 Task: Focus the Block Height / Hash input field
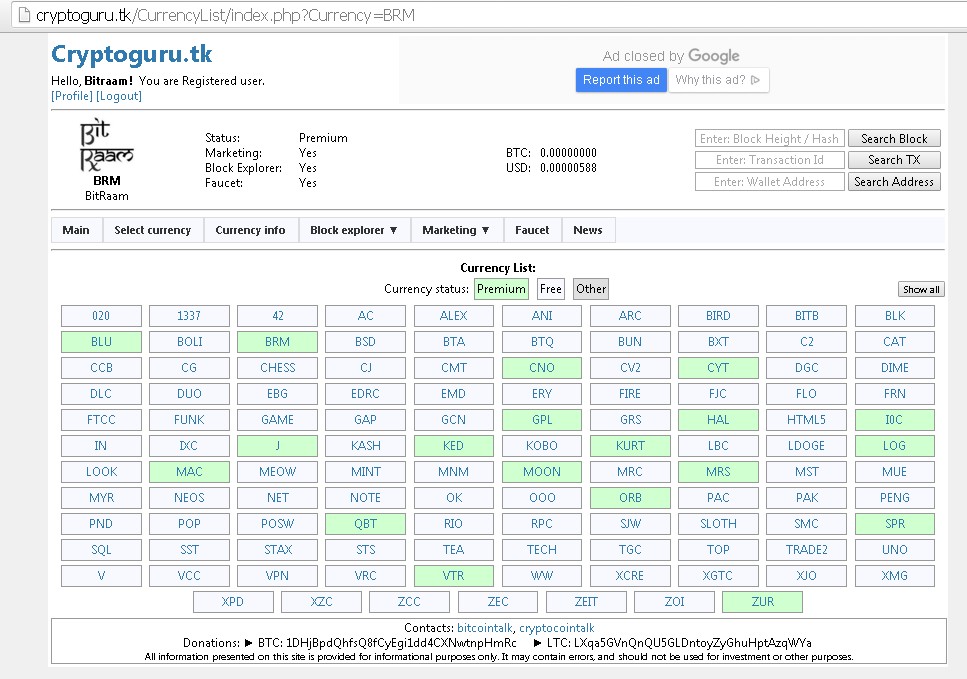[770, 138]
